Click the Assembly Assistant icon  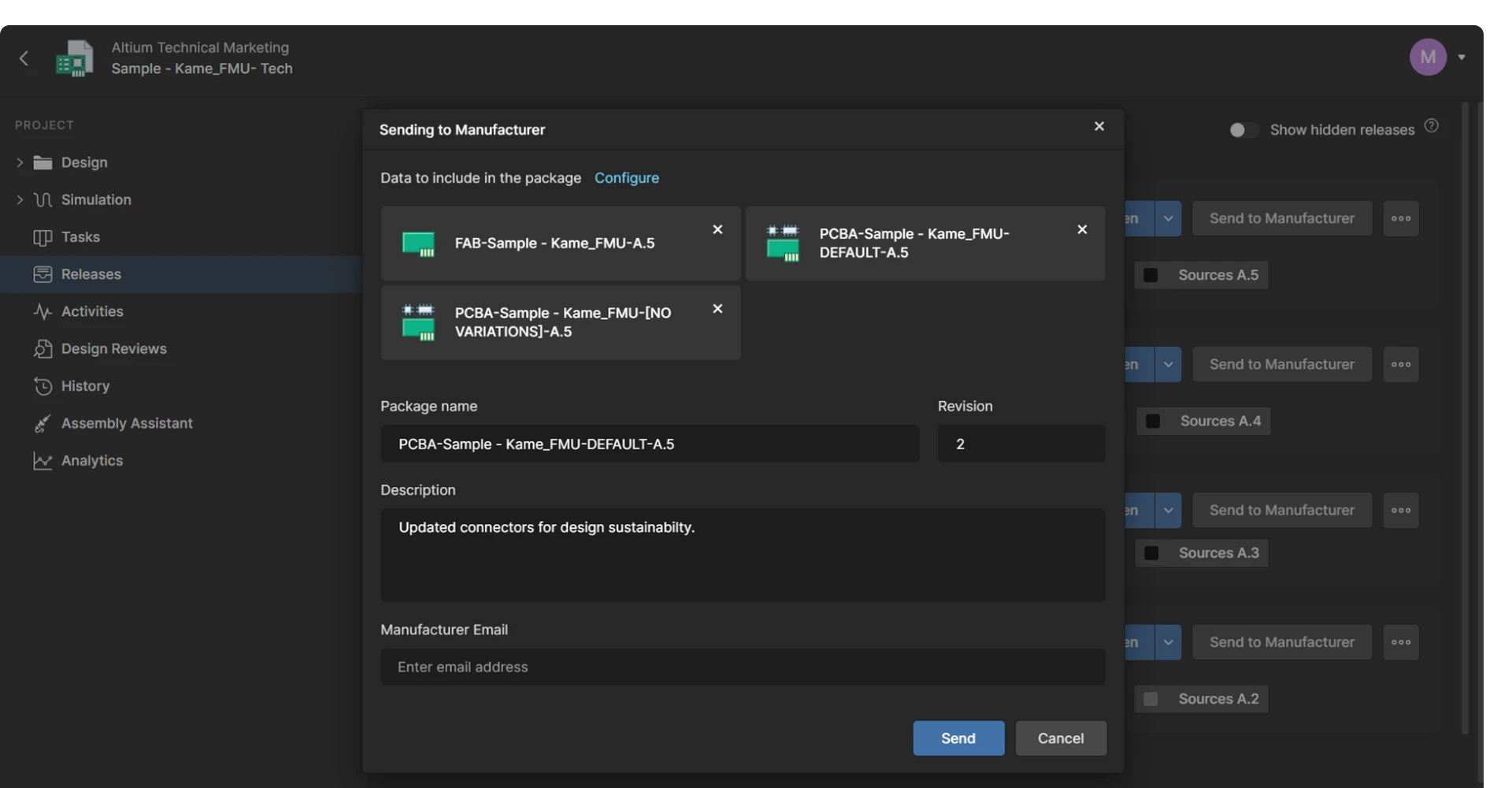[43, 423]
